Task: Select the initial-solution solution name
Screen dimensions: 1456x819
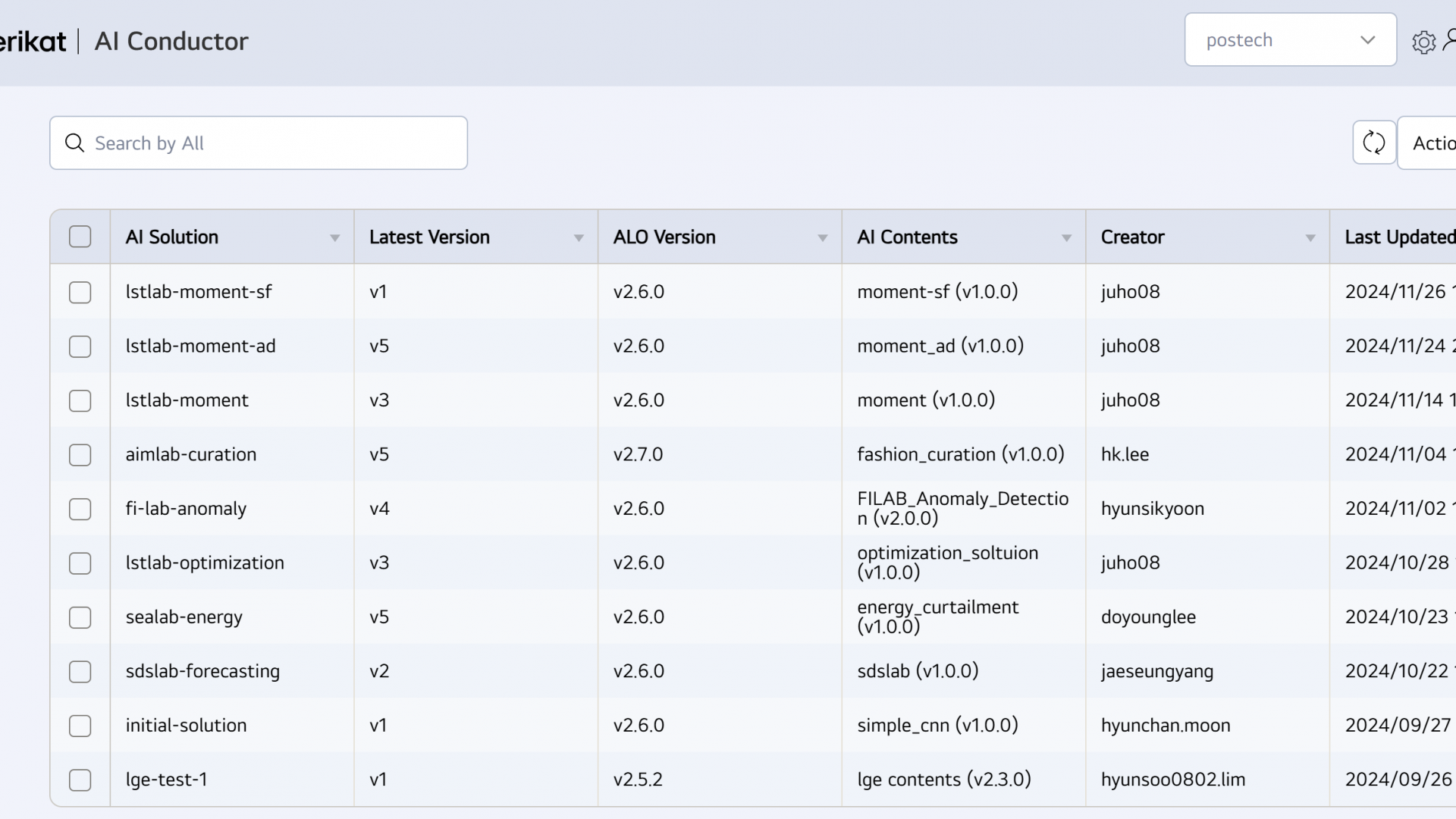Action: tap(186, 726)
